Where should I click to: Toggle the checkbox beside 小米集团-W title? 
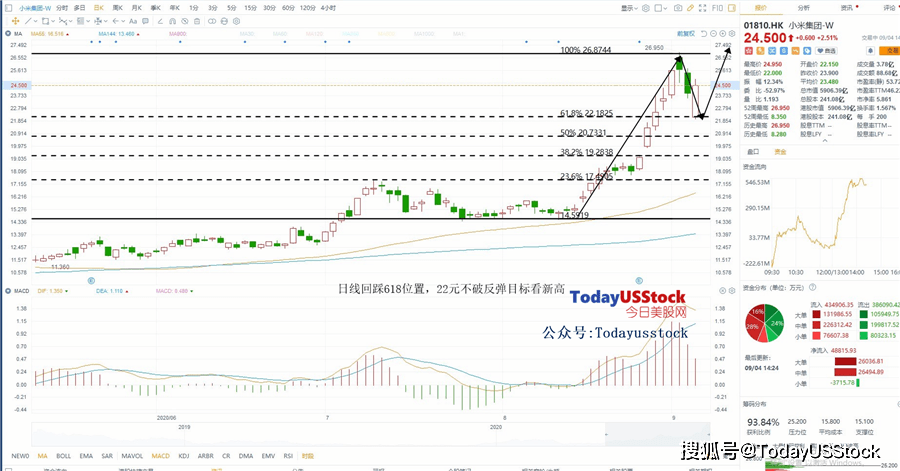(8, 8)
